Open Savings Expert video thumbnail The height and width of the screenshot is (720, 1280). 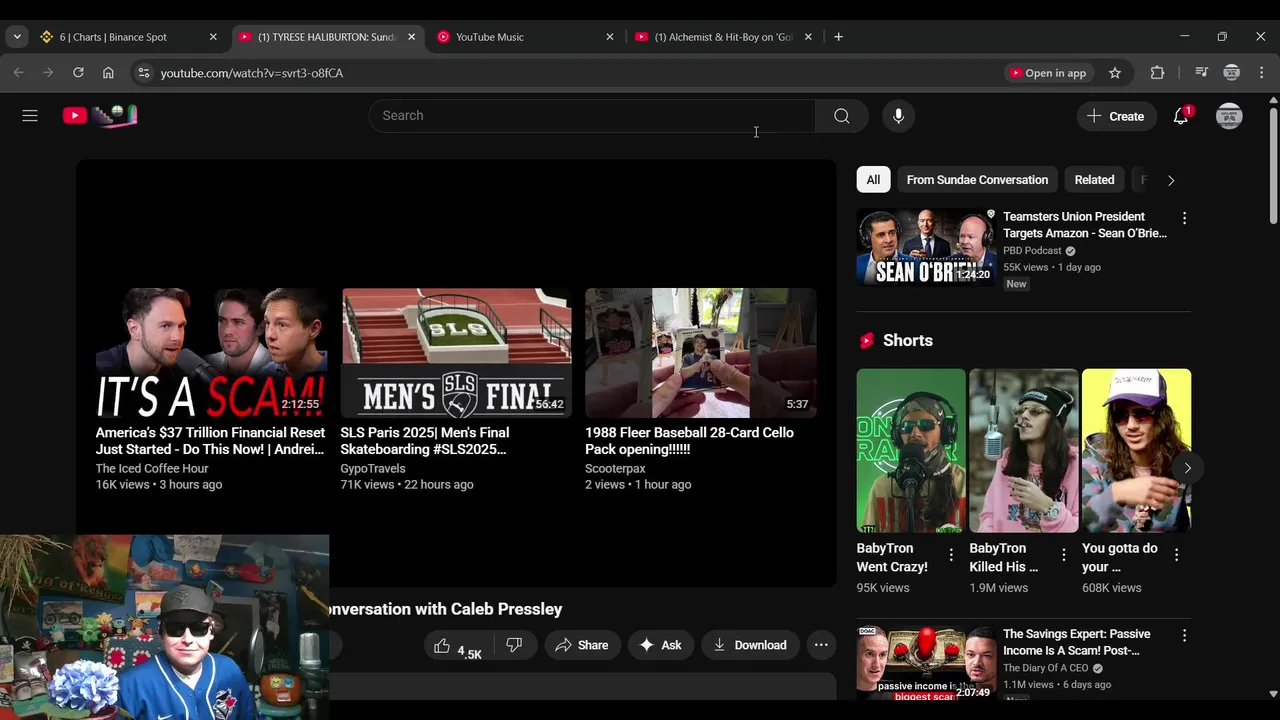(x=926, y=662)
